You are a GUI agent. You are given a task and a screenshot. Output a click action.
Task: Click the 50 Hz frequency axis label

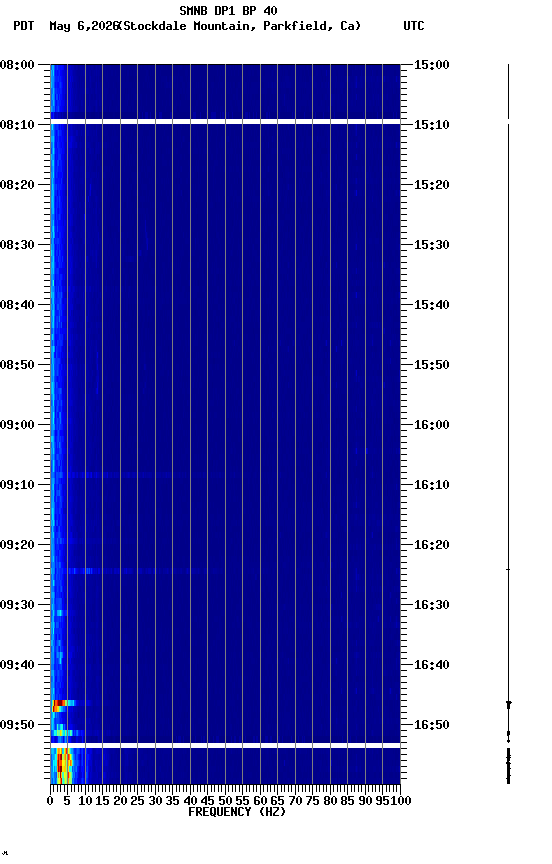[x=225, y=801]
